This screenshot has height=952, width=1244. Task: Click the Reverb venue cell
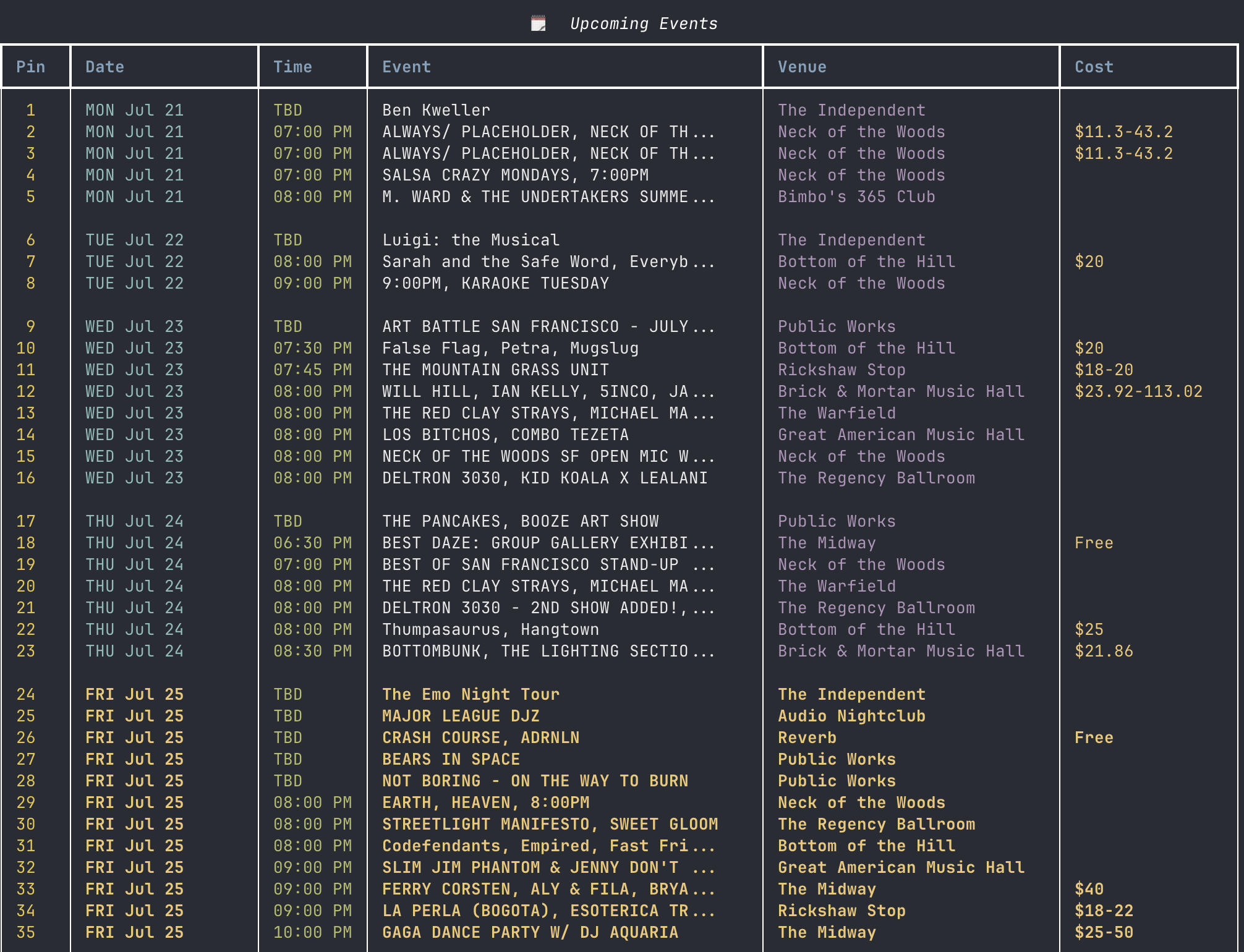tap(807, 737)
